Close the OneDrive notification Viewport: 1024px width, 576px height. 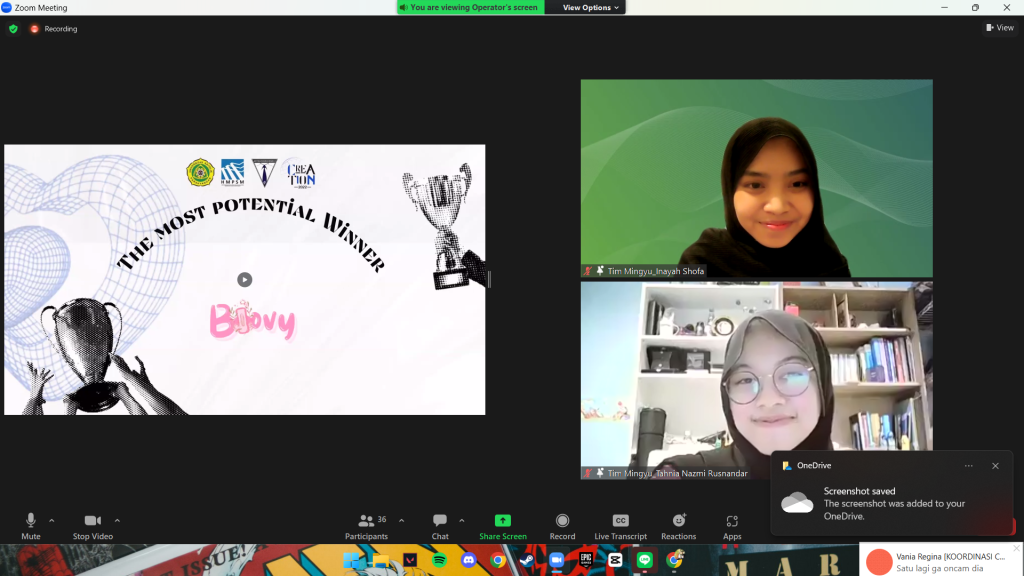[995, 466]
